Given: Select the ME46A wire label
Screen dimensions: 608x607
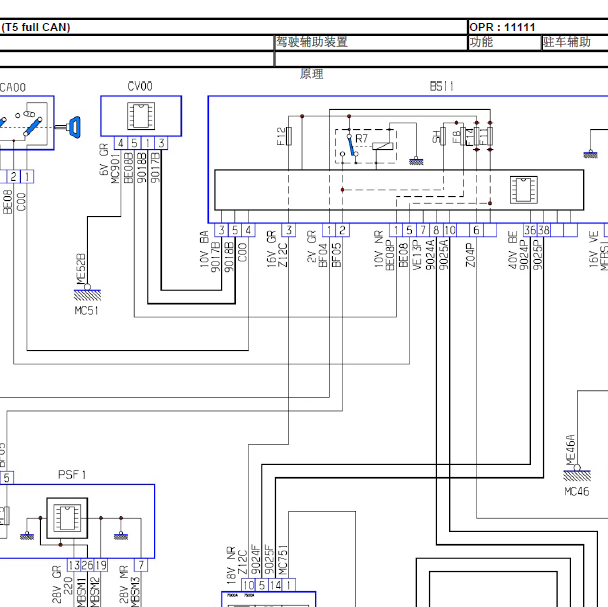Looking at the screenshot, I should pos(571,450).
